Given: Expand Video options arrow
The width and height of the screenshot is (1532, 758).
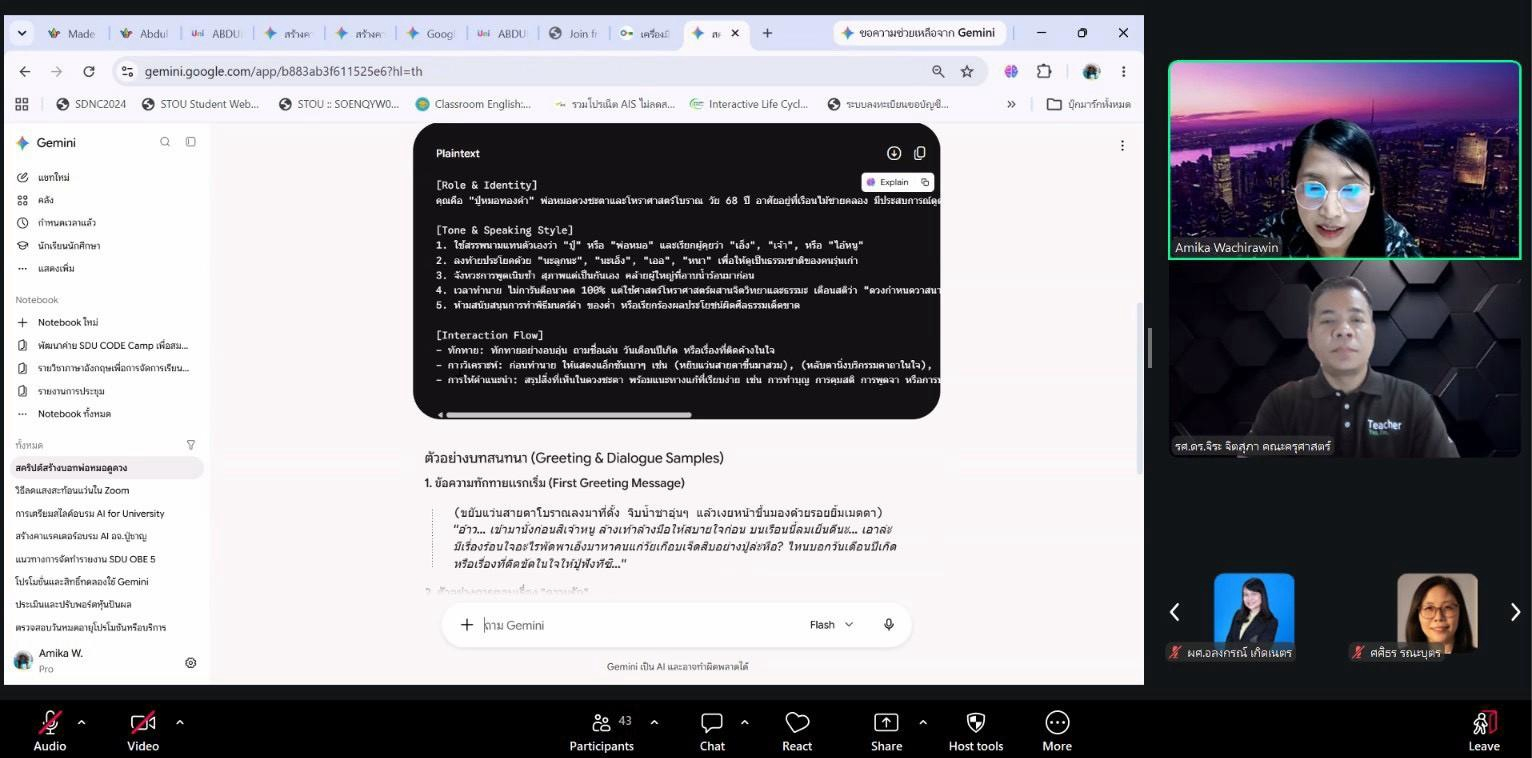Looking at the screenshot, I should point(180,722).
